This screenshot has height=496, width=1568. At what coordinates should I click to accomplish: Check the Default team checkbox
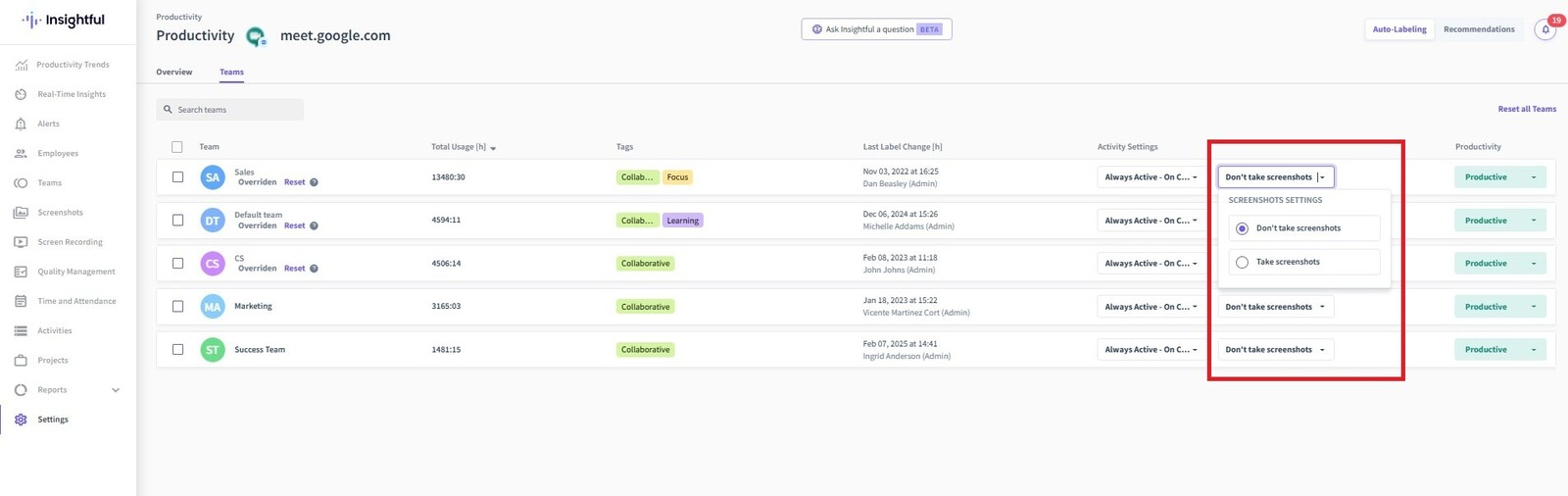[177, 221]
